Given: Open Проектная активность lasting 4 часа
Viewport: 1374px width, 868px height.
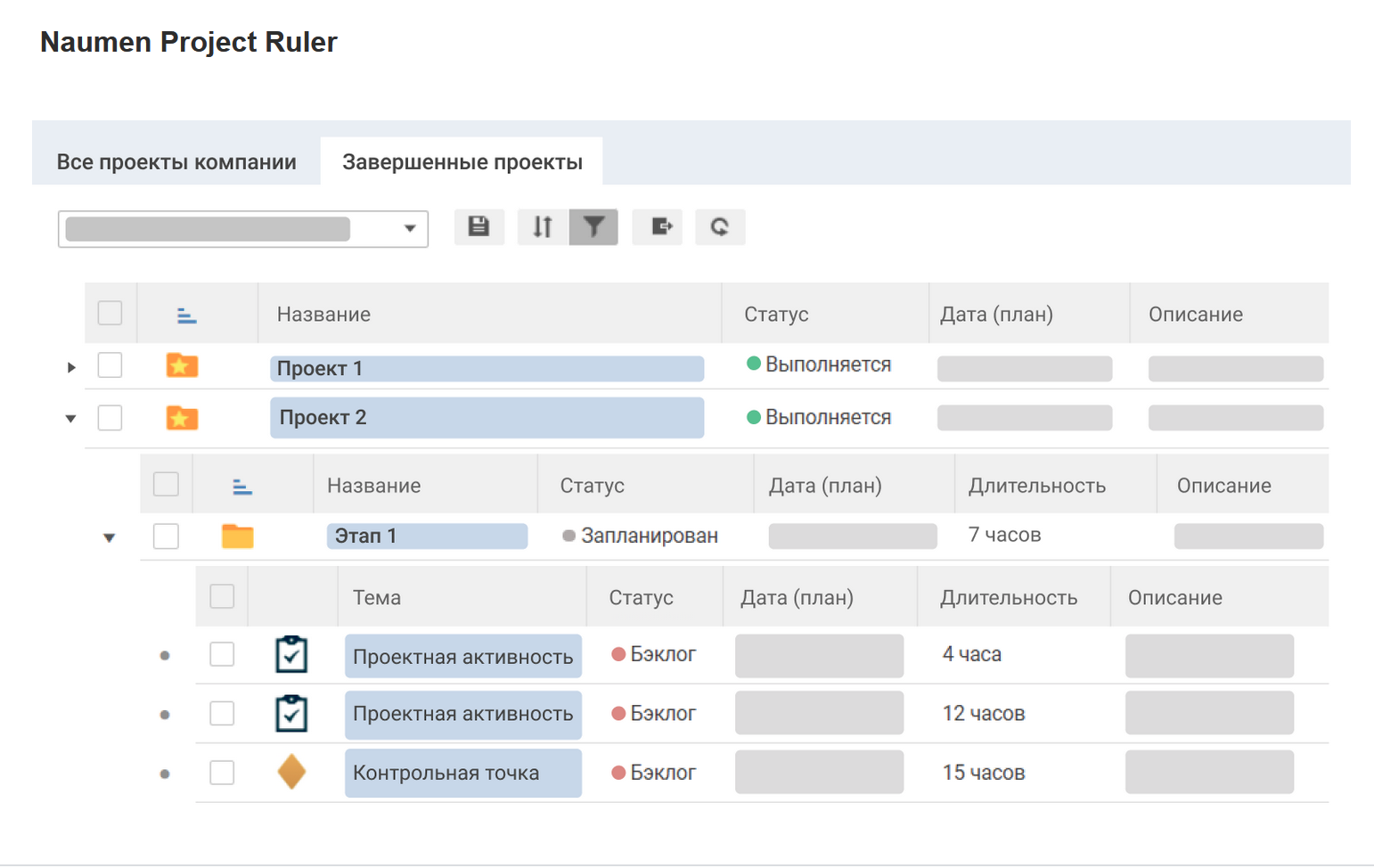Looking at the screenshot, I should coord(463,656).
